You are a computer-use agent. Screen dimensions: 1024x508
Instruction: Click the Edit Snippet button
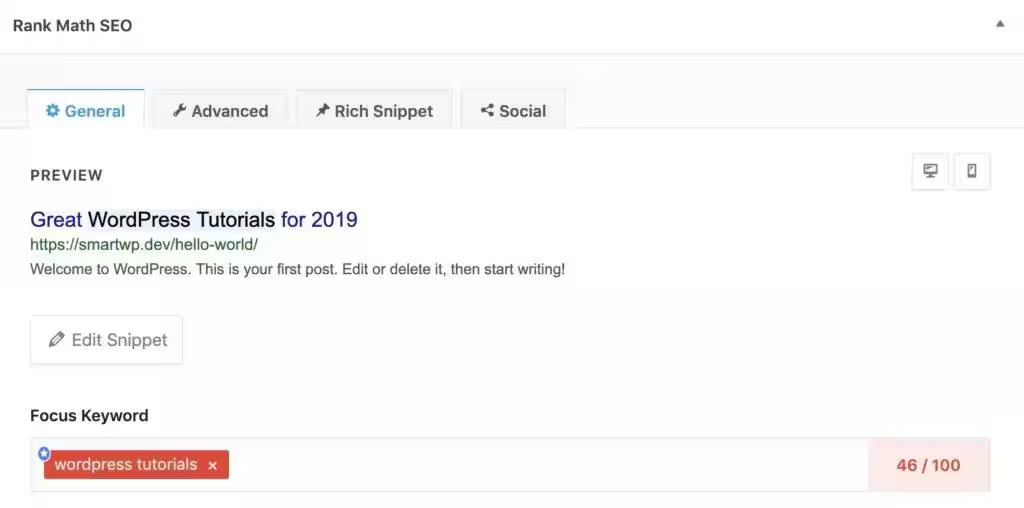point(106,340)
